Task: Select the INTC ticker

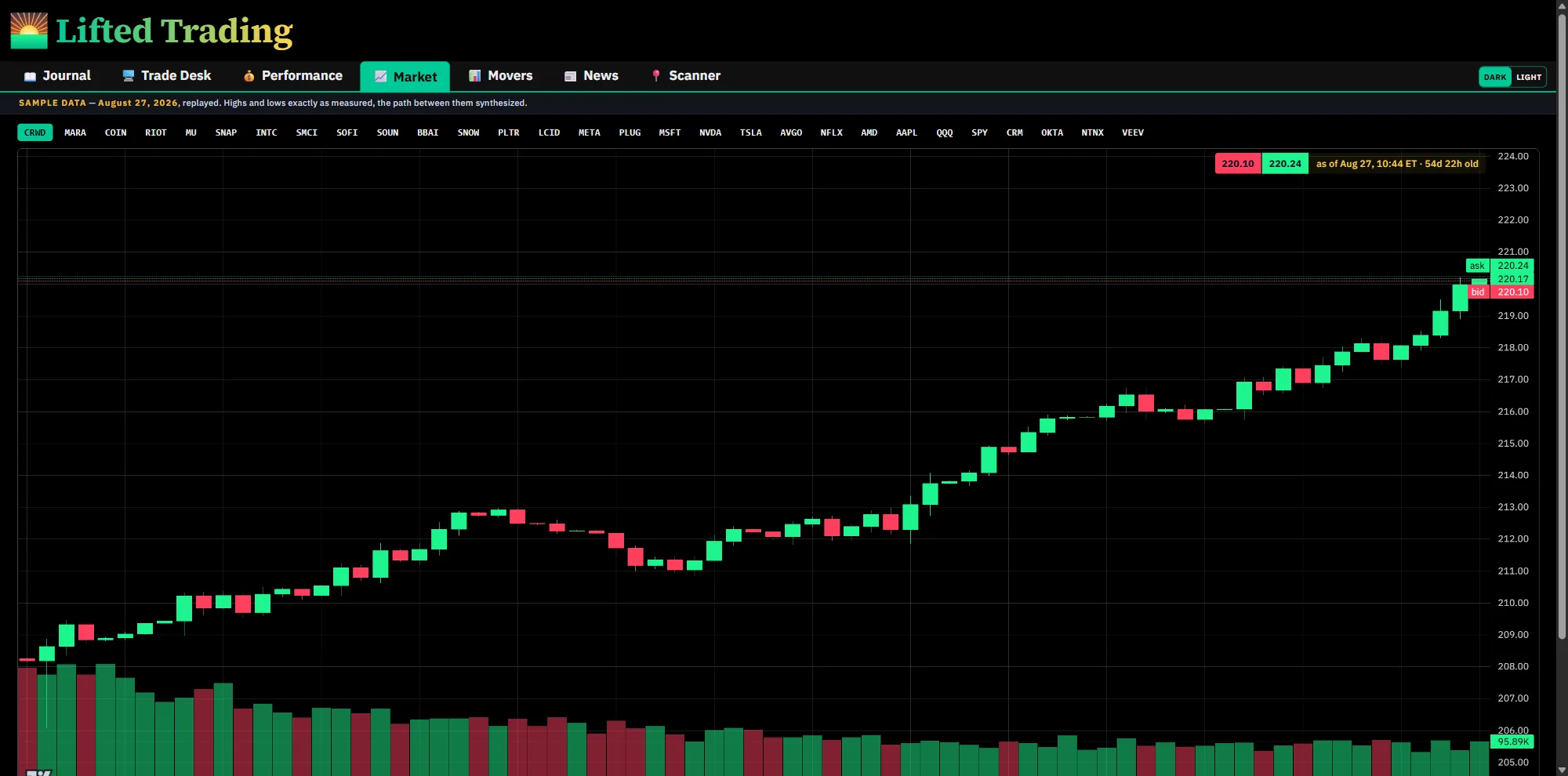Action: 267,132
